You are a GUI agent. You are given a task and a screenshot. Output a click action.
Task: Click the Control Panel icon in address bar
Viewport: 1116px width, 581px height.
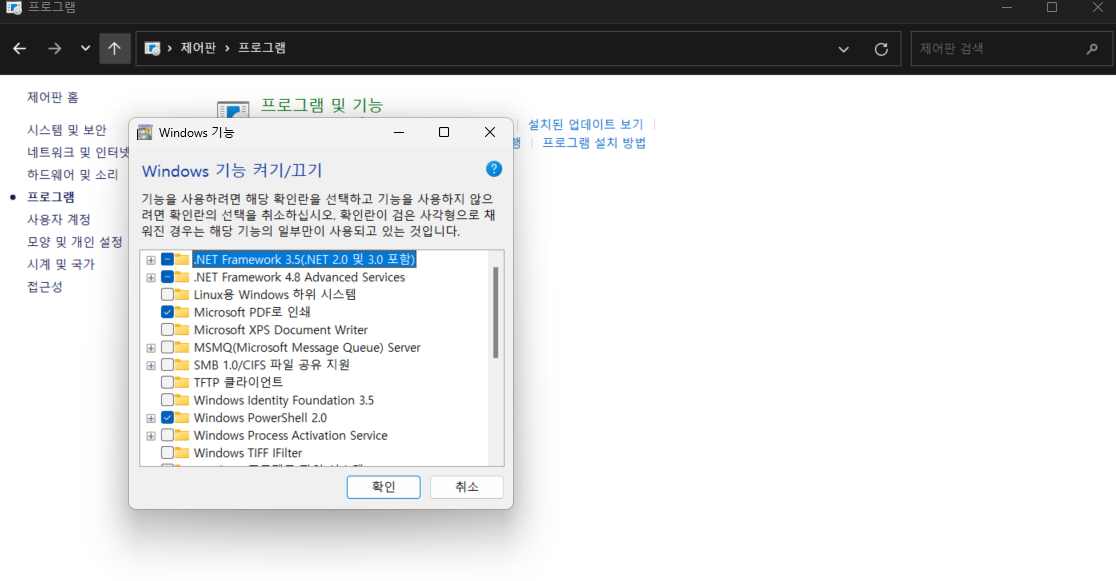[x=152, y=48]
